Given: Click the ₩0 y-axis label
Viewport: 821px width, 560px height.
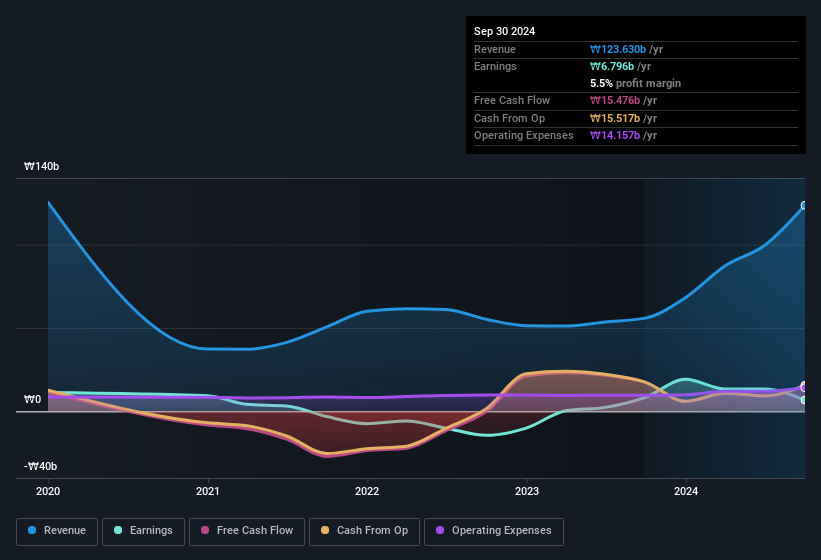Looking at the screenshot, I should click(x=32, y=399).
